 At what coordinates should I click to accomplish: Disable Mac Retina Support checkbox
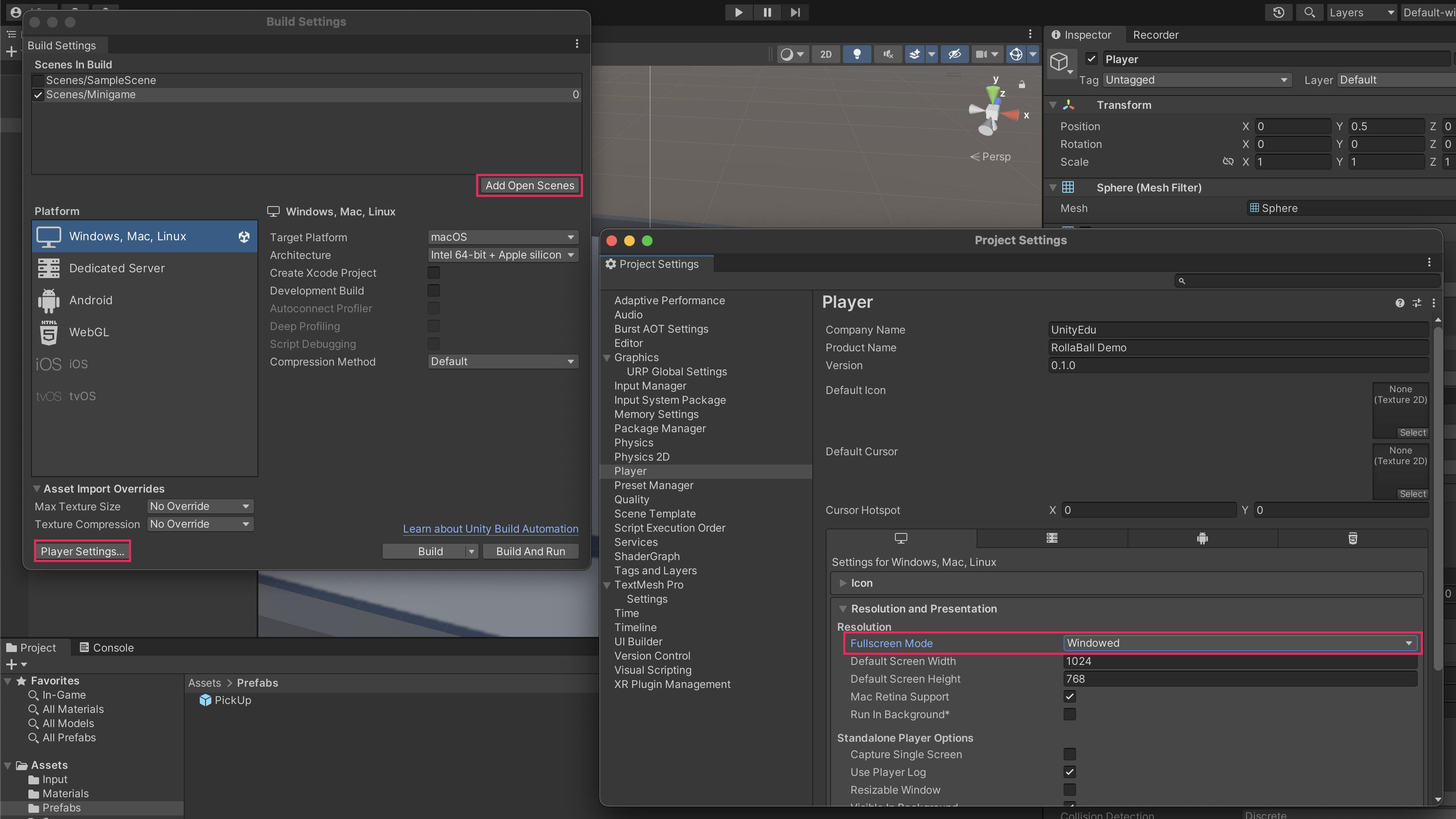pos(1069,696)
